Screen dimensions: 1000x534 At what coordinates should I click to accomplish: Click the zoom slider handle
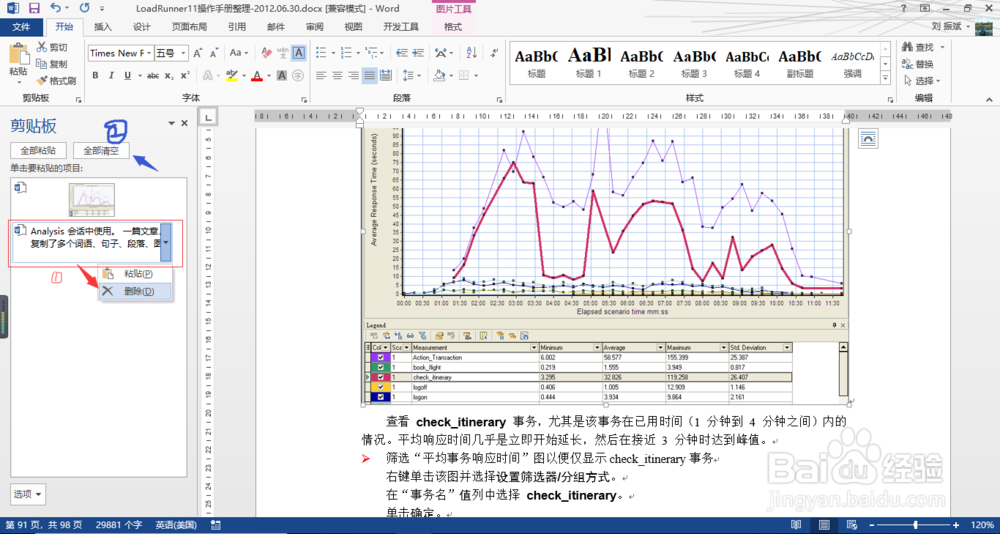(x=918, y=524)
